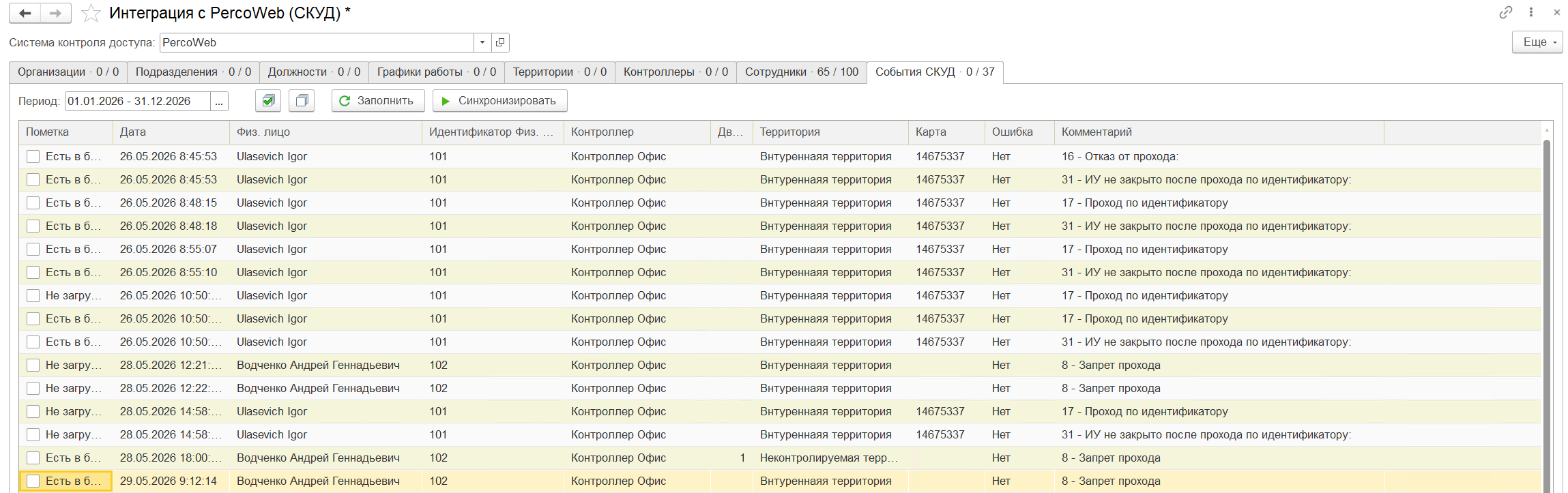Select the Неконтролируемая терр… cell

pyautogui.click(x=830, y=458)
